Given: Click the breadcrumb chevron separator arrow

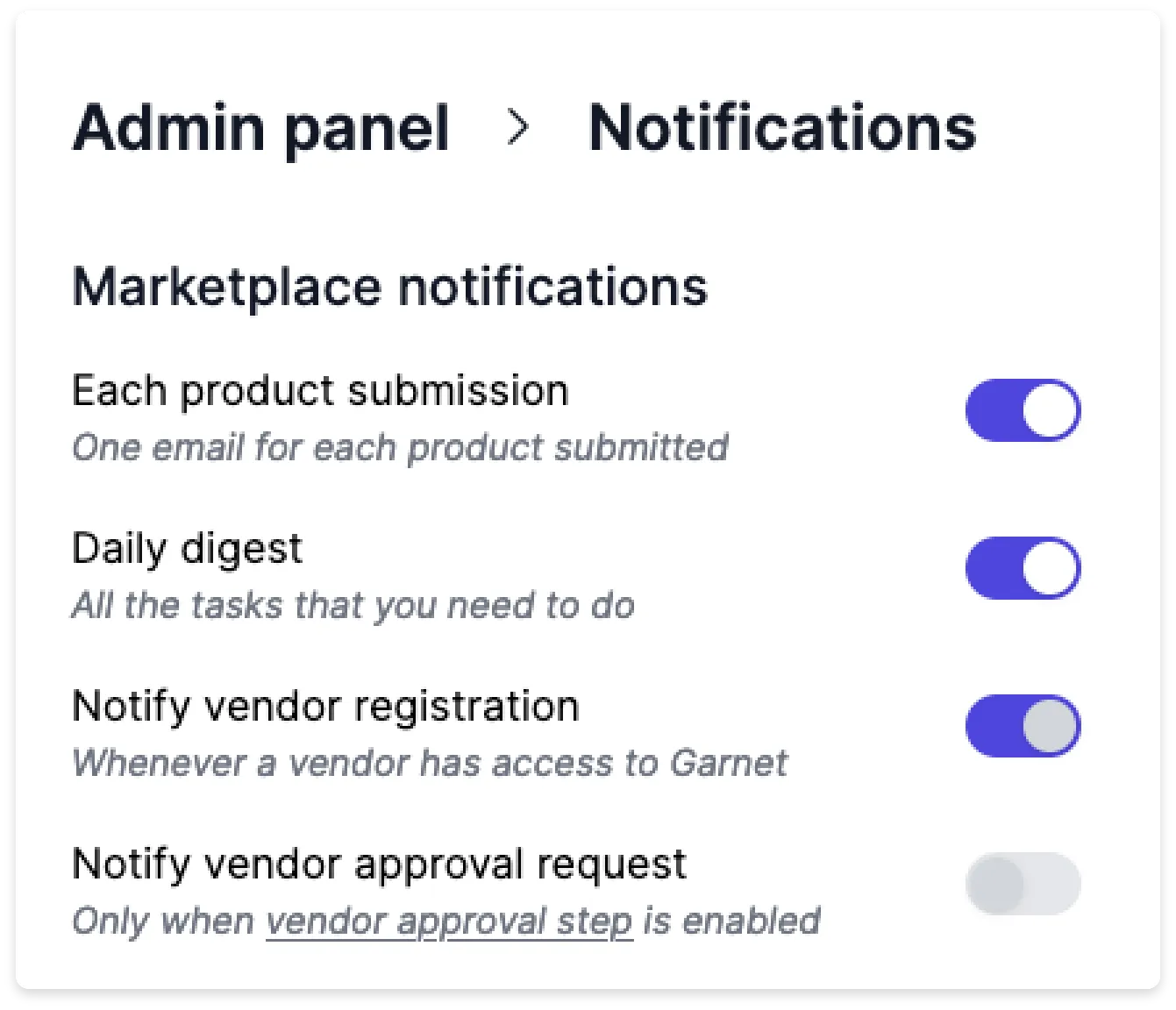Looking at the screenshot, I should coord(518,128).
